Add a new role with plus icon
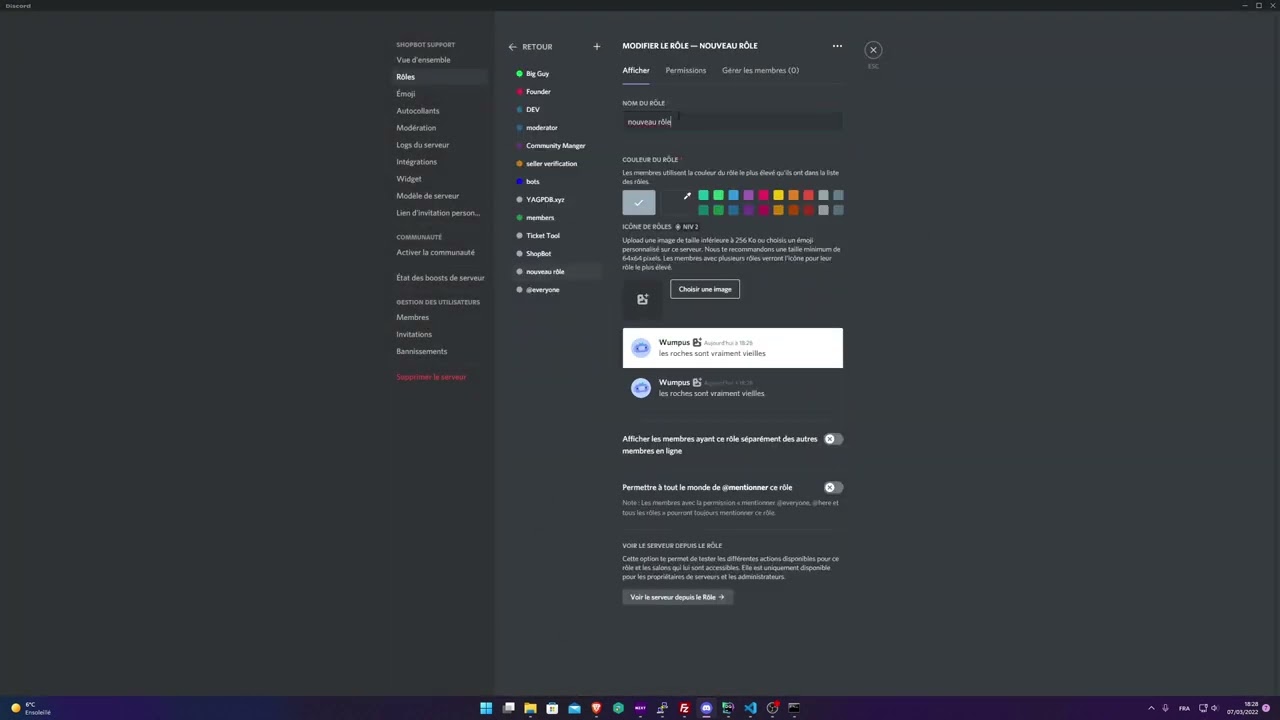Image resolution: width=1280 pixels, height=720 pixels. click(x=596, y=46)
